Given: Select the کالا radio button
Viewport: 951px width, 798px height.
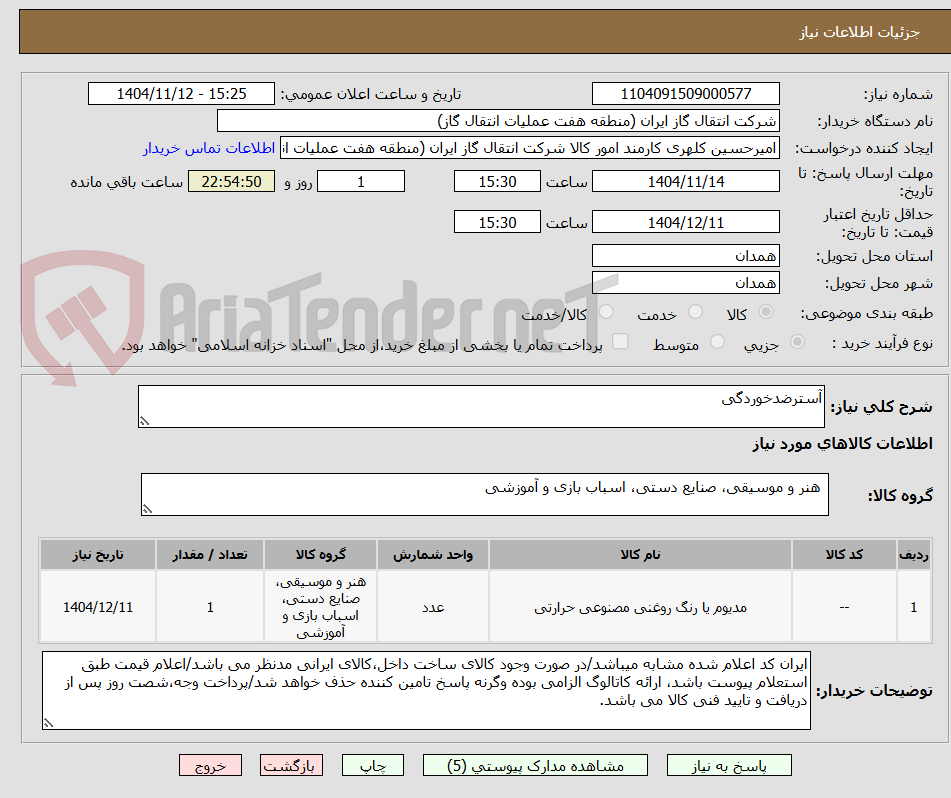Looking at the screenshot, I should point(766,312).
